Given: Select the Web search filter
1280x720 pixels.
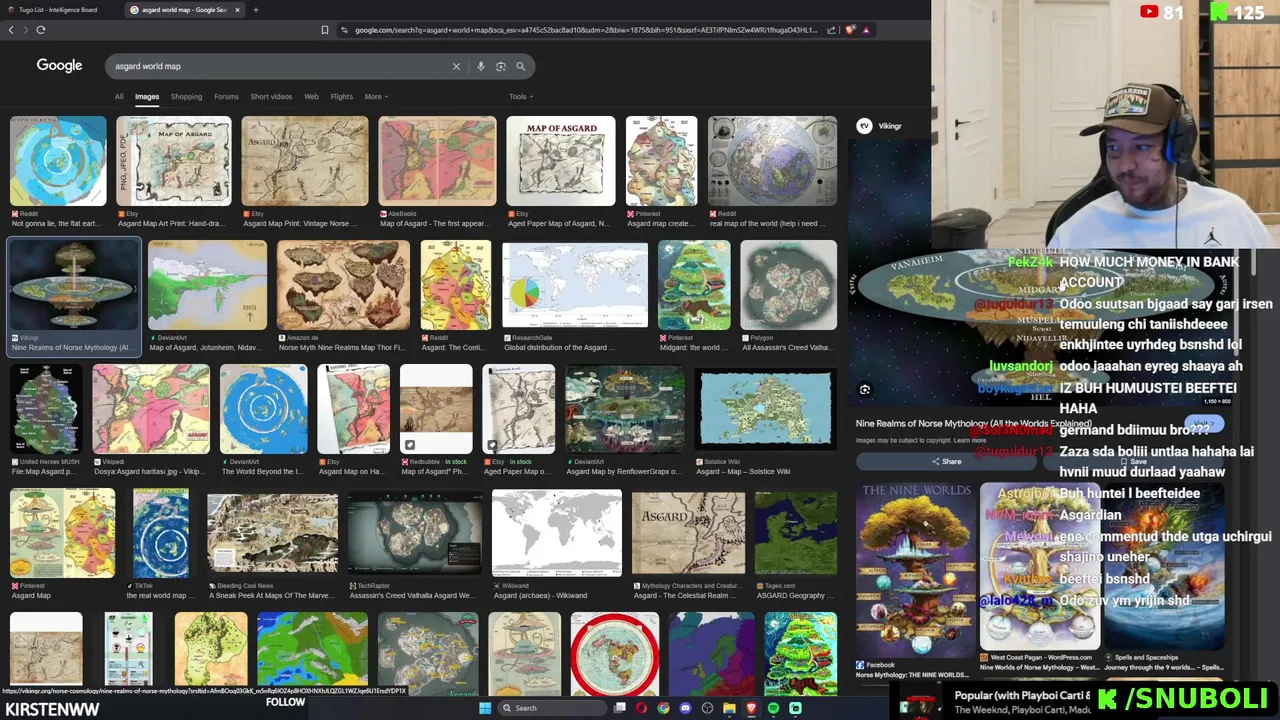Looking at the screenshot, I should pyautogui.click(x=311, y=97).
